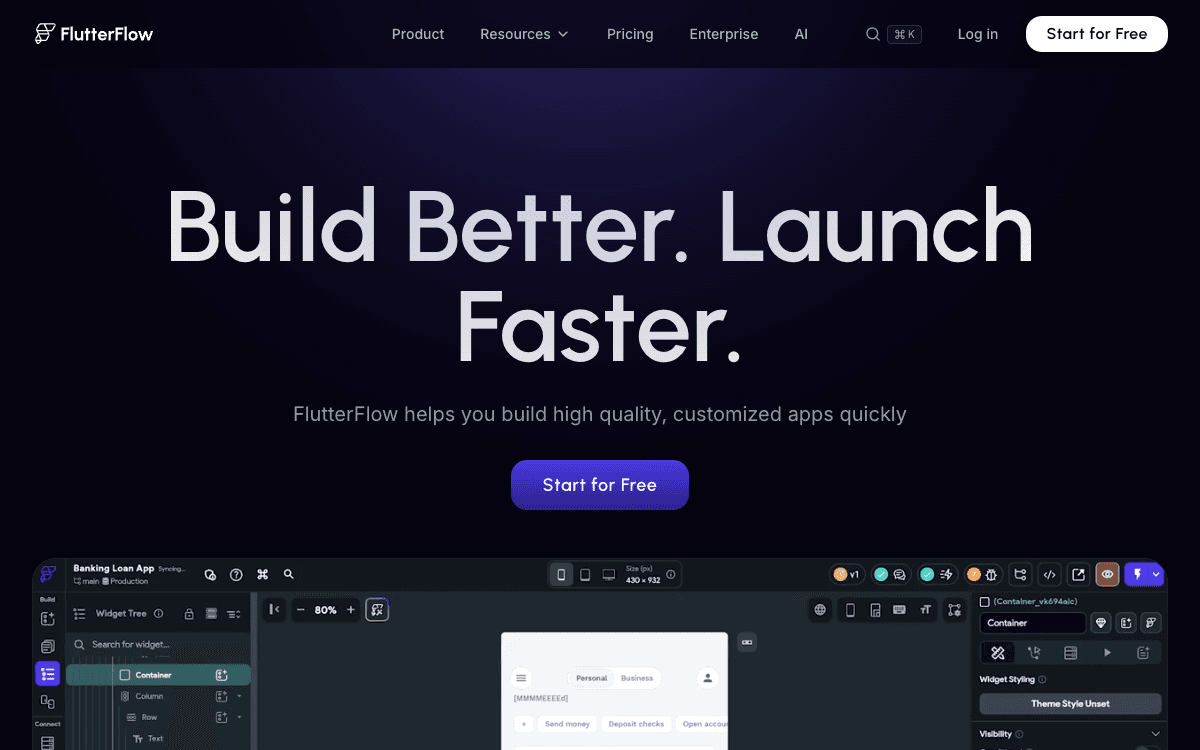
Task: Switch to the Actions tab in properties panel
Action: (1034, 653)
